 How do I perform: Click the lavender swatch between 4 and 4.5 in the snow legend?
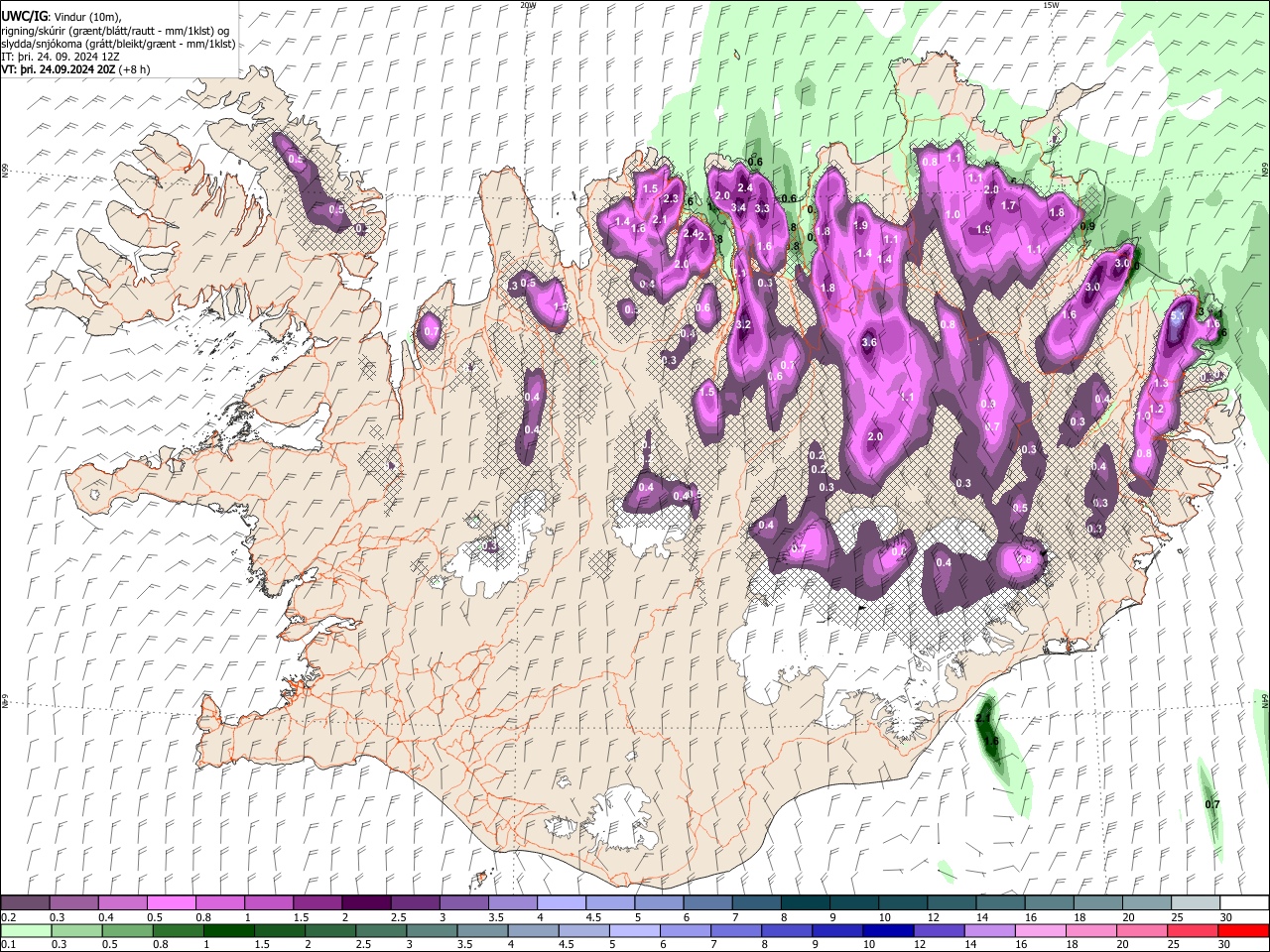pyautogui.click(x=561, y=903)
